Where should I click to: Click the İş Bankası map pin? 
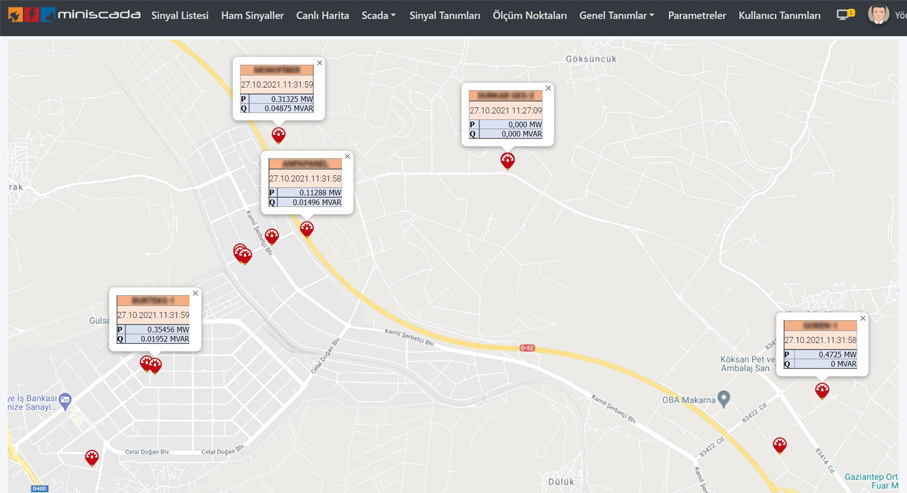(x=65, y=400)
